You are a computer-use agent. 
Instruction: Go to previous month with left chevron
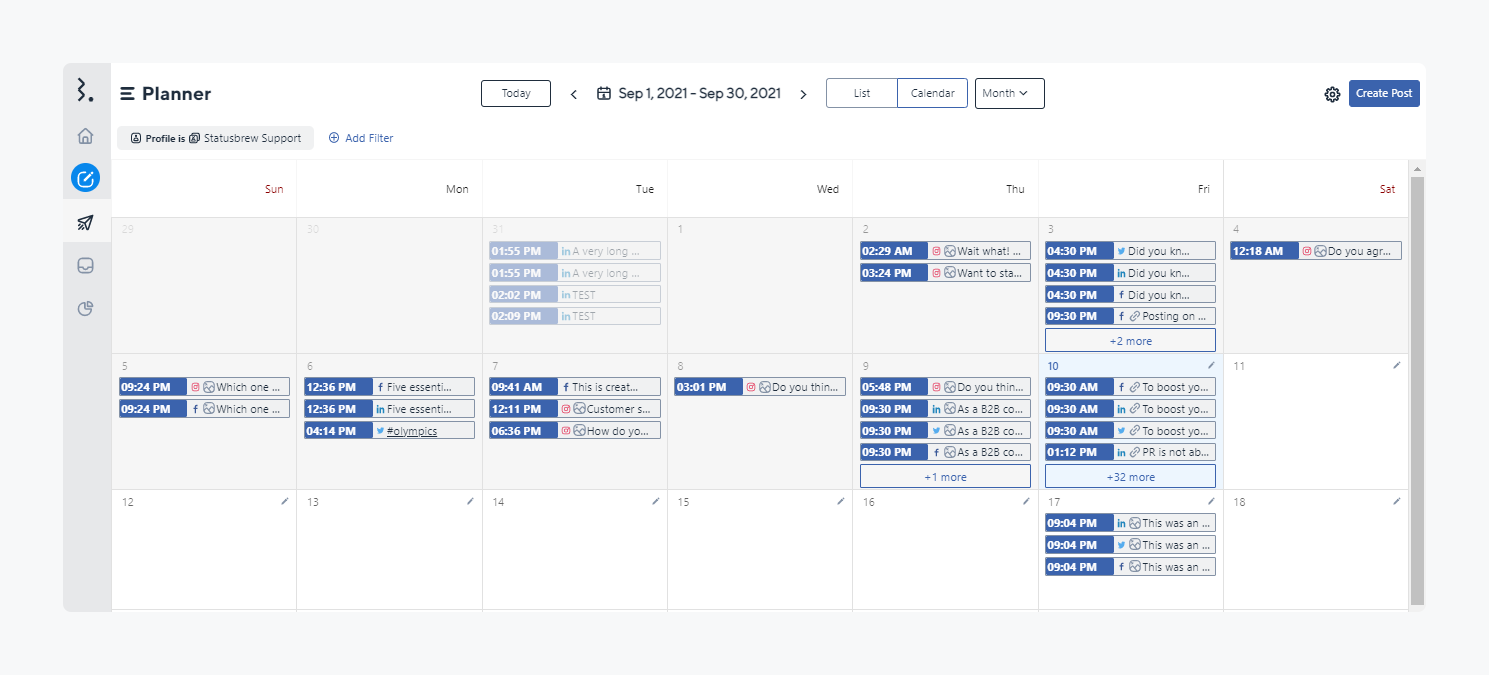click(574, 94)
